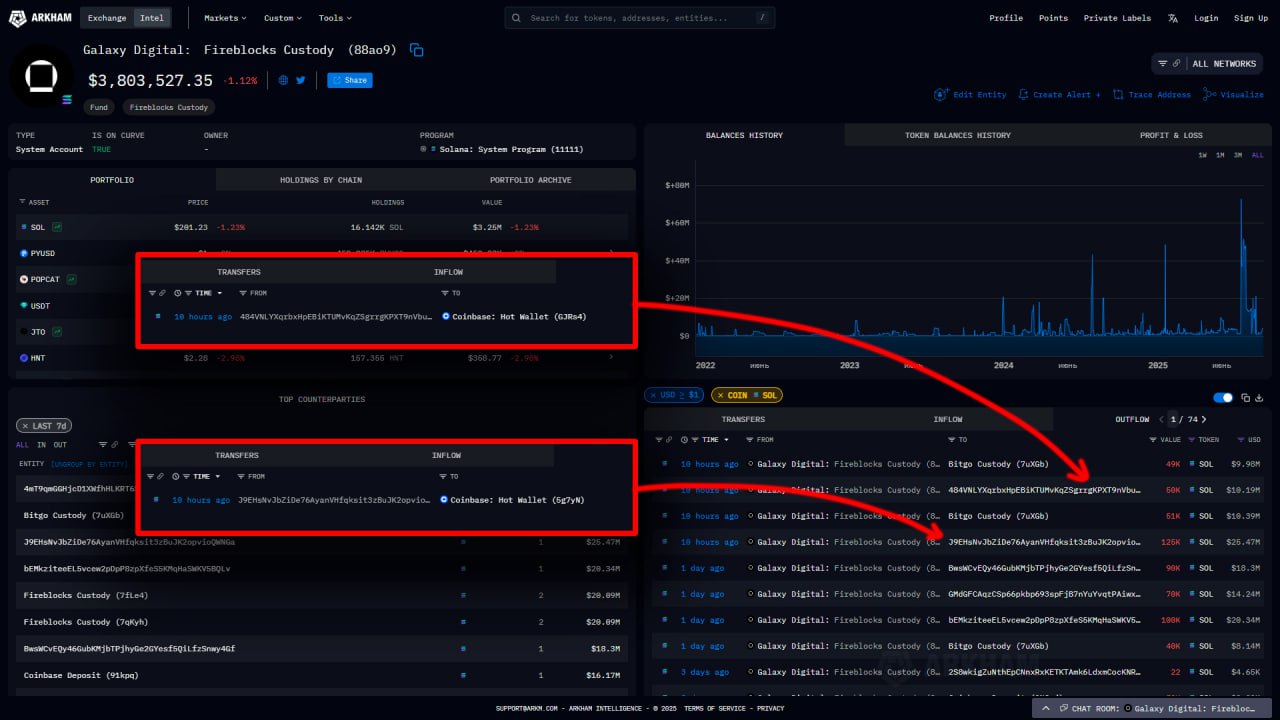1280x720 pixels.
Task: Open the Markets dropdown menu
Action: tap(227, 18)
